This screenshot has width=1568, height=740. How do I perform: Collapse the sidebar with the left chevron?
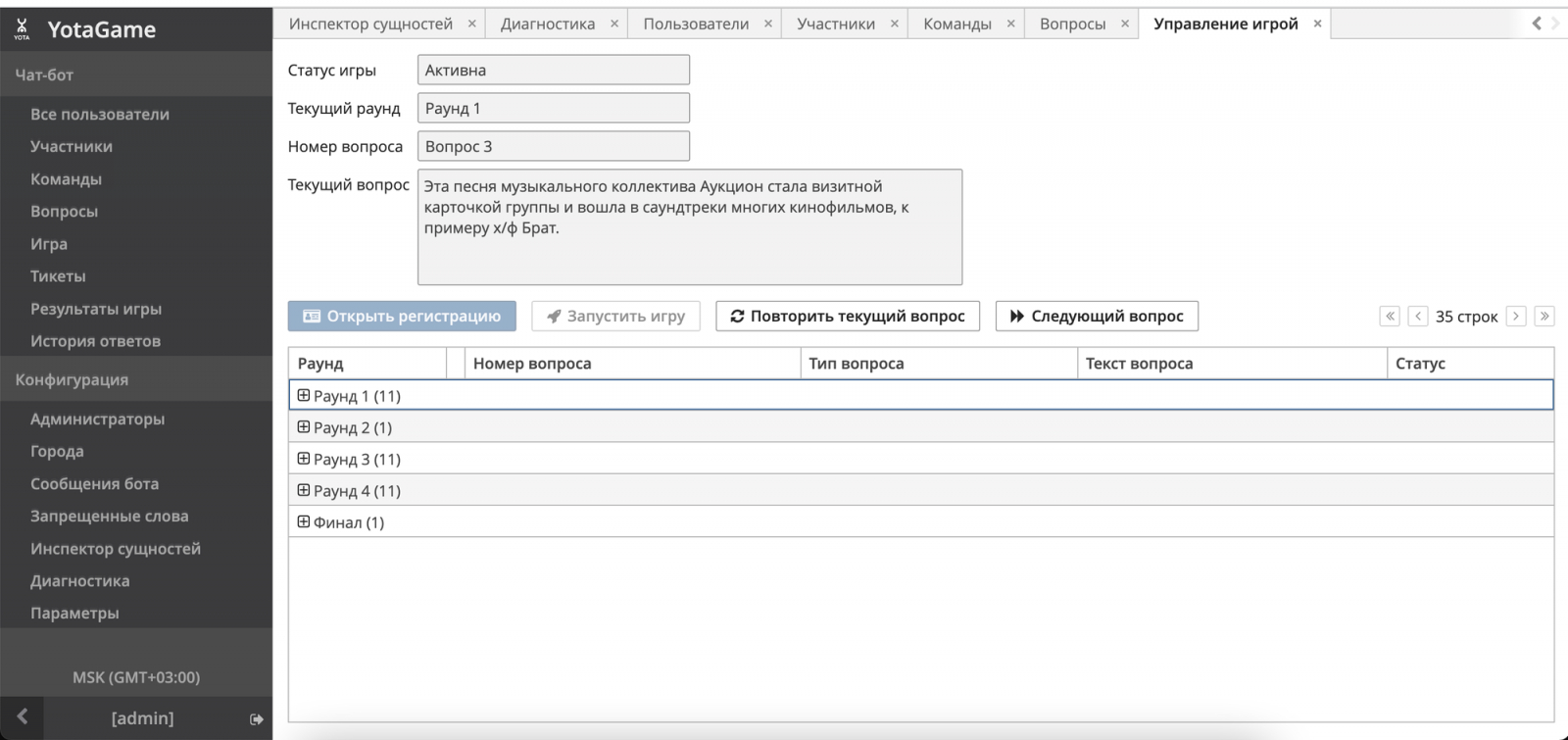23,716
